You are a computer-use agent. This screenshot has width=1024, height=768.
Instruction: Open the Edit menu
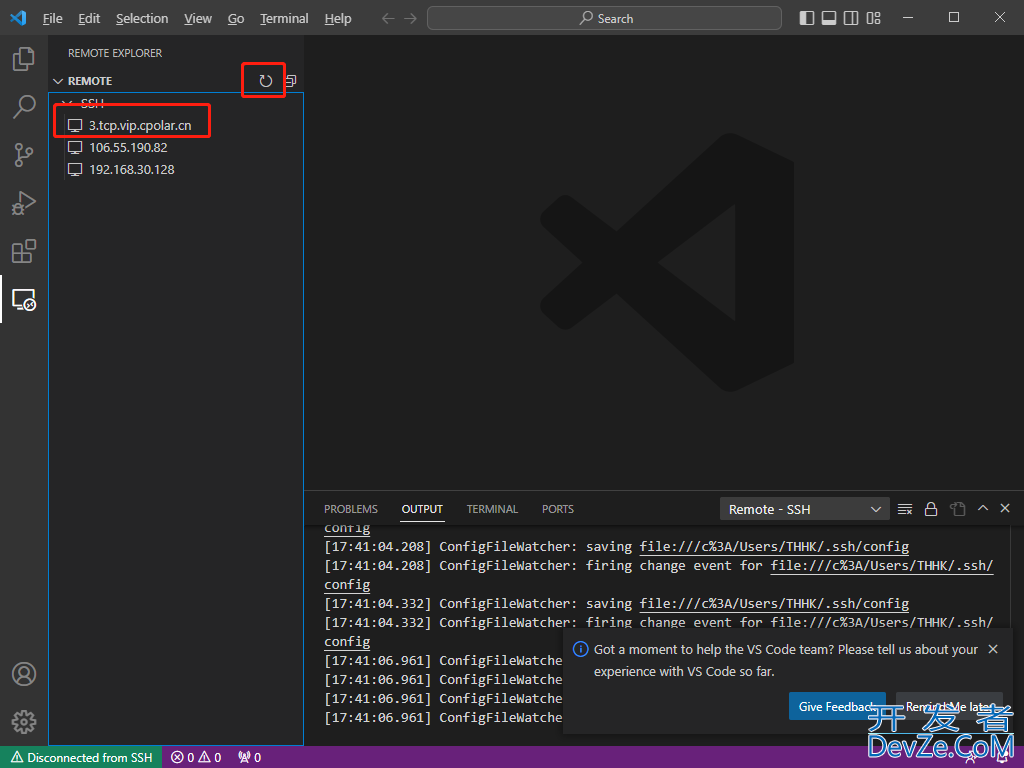click(89, 18)
